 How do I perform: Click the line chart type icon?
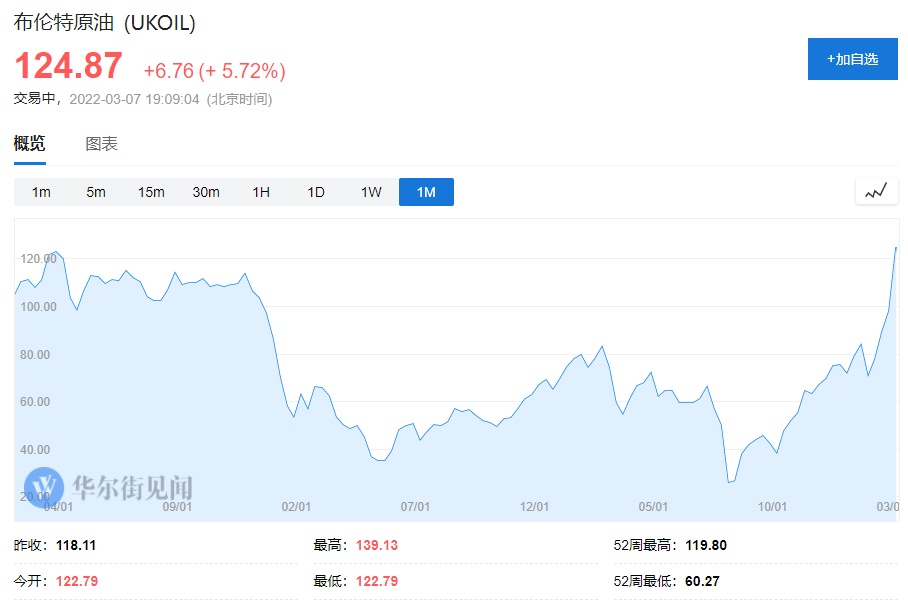click(x=876, y=191)
